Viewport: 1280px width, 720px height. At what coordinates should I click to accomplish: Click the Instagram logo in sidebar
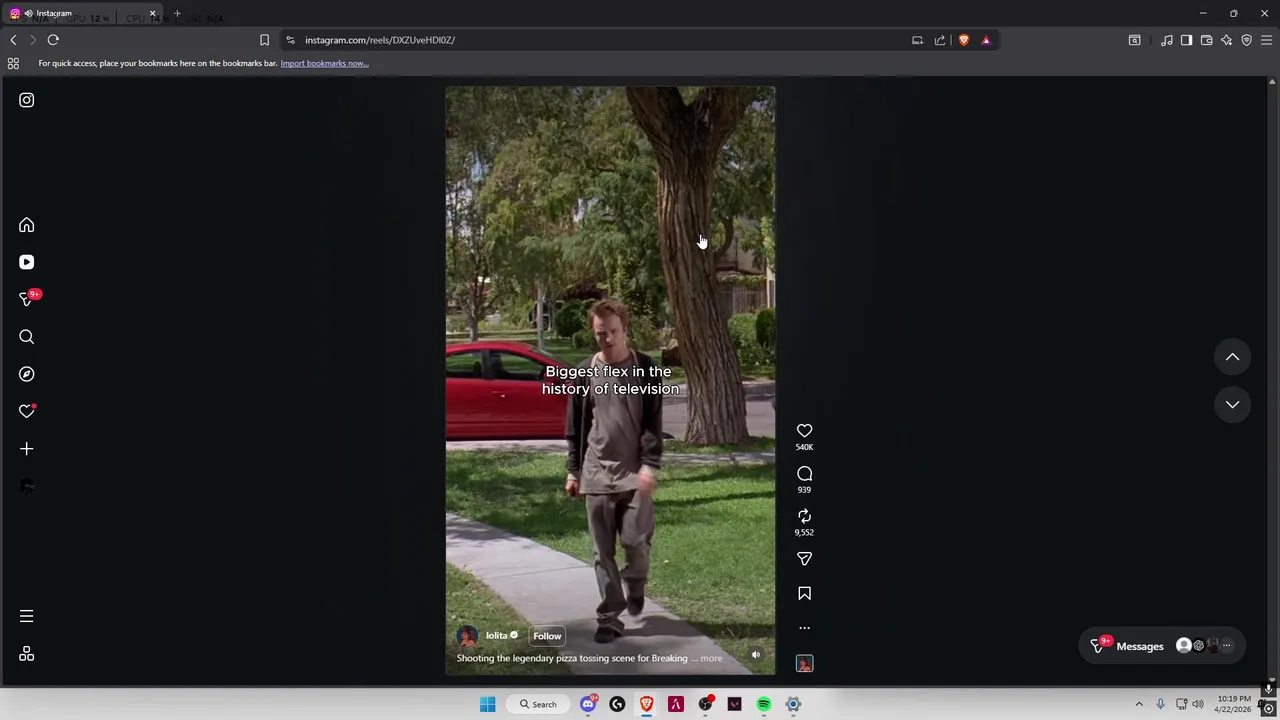tap(27, 100)
